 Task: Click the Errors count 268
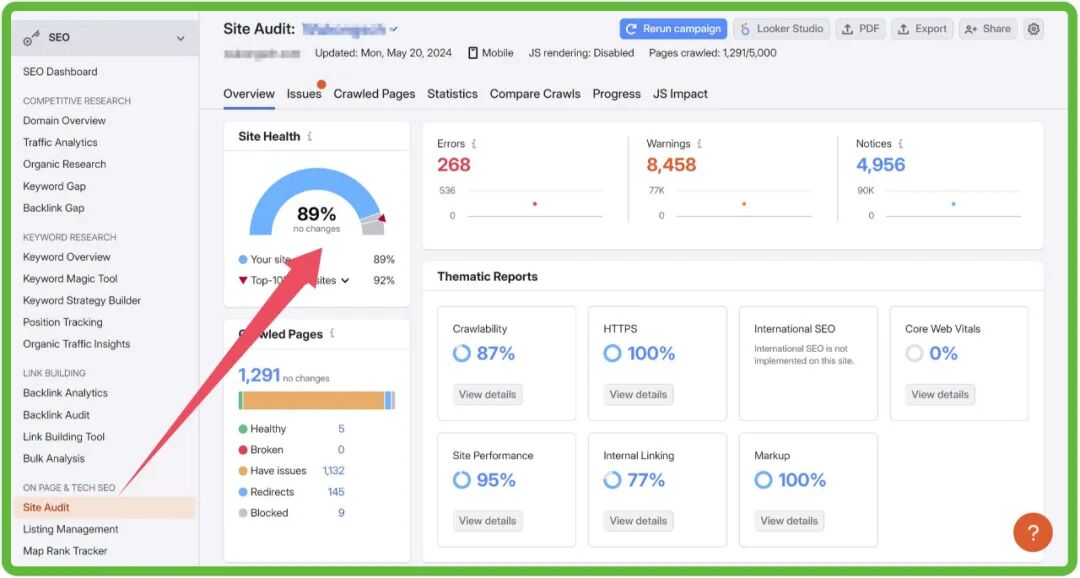(453, 165)
